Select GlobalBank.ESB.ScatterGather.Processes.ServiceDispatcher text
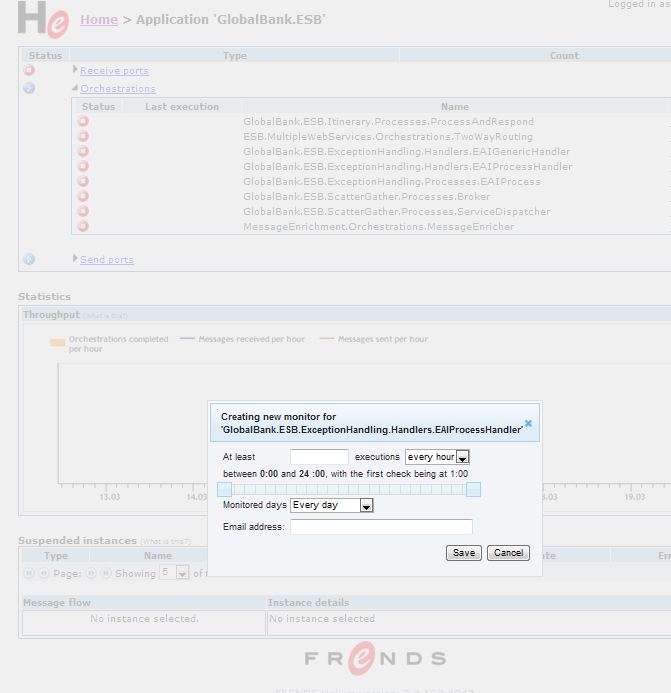The width and height of the screenshot is (671, 693). click(x=396, y=212)
